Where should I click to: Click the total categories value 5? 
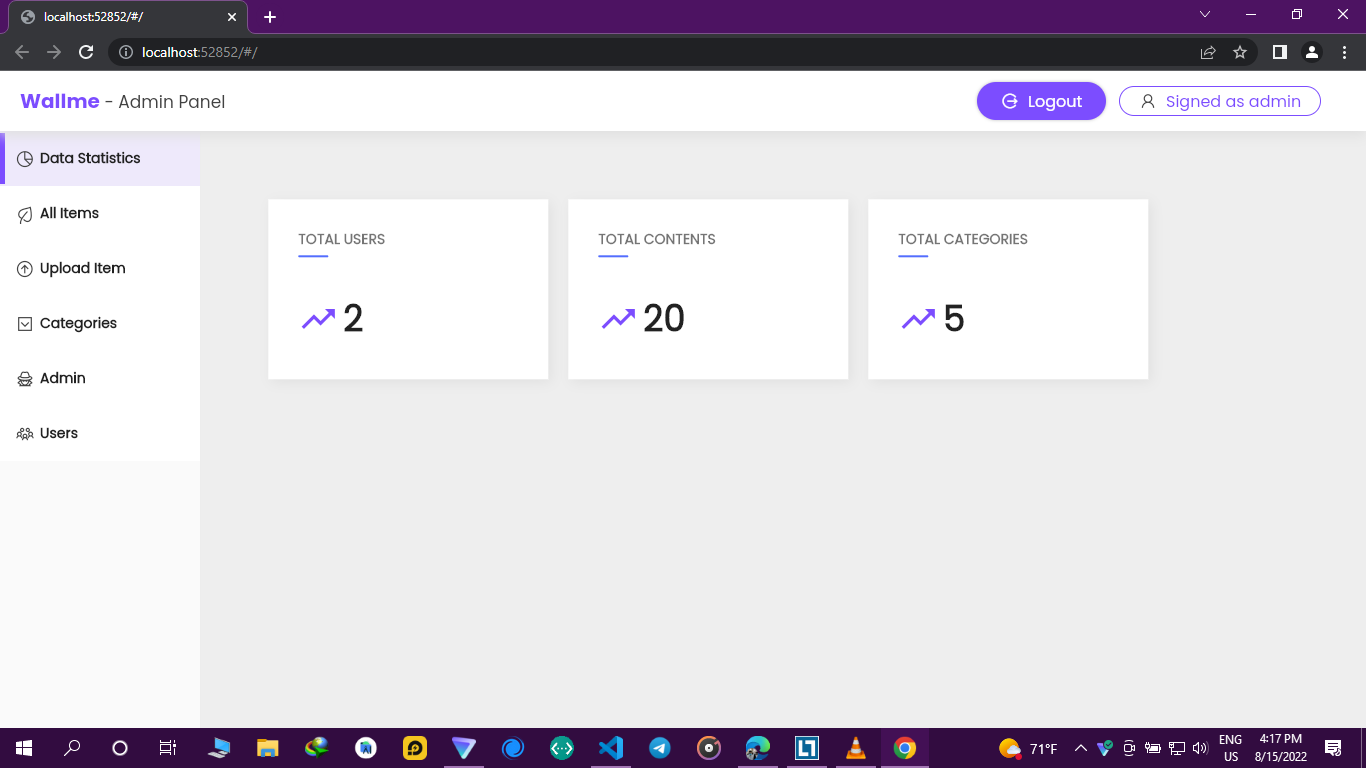pos(954,319)
